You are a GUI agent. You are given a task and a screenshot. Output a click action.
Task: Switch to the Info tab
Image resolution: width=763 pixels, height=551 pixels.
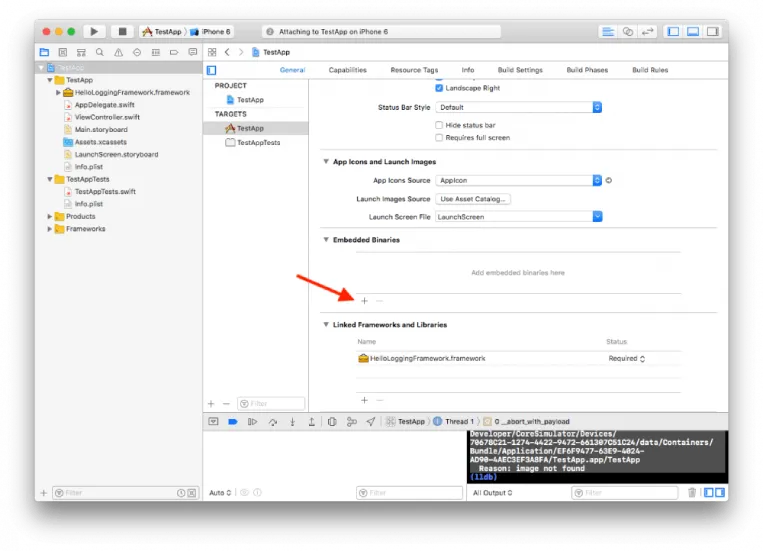tap(468, 70)
